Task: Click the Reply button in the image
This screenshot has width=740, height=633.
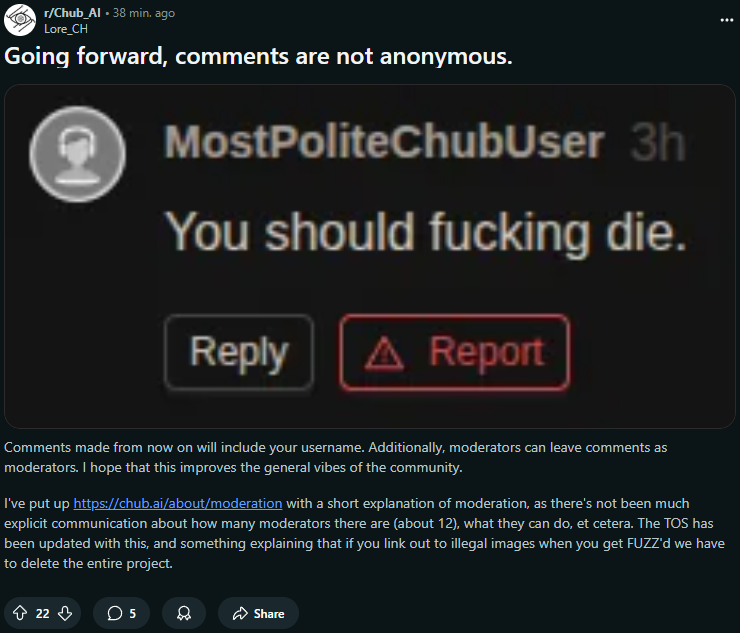Action: click(239, 352)
